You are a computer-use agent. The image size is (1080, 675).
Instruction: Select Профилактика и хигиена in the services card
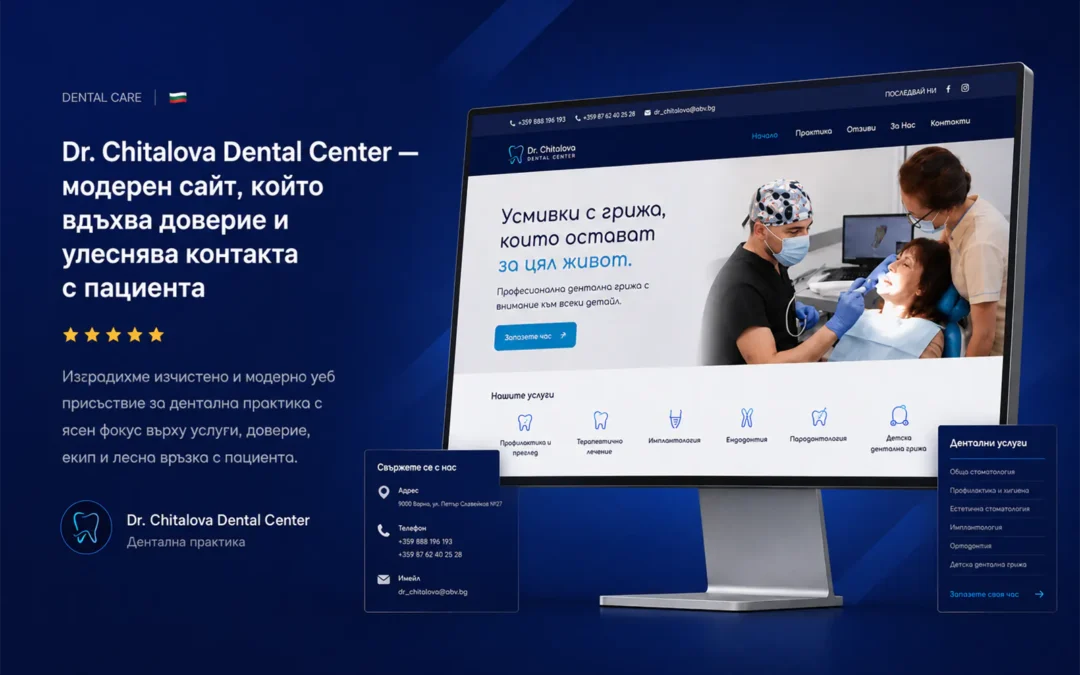(989, 490)
